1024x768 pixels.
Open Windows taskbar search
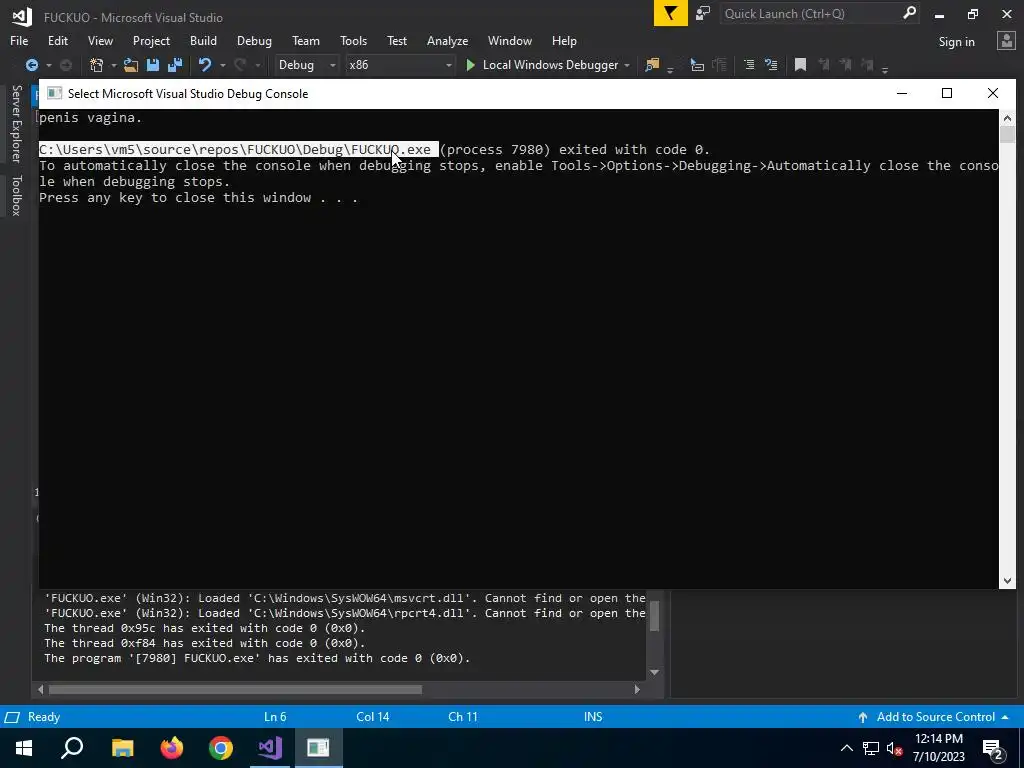[72, 748]
